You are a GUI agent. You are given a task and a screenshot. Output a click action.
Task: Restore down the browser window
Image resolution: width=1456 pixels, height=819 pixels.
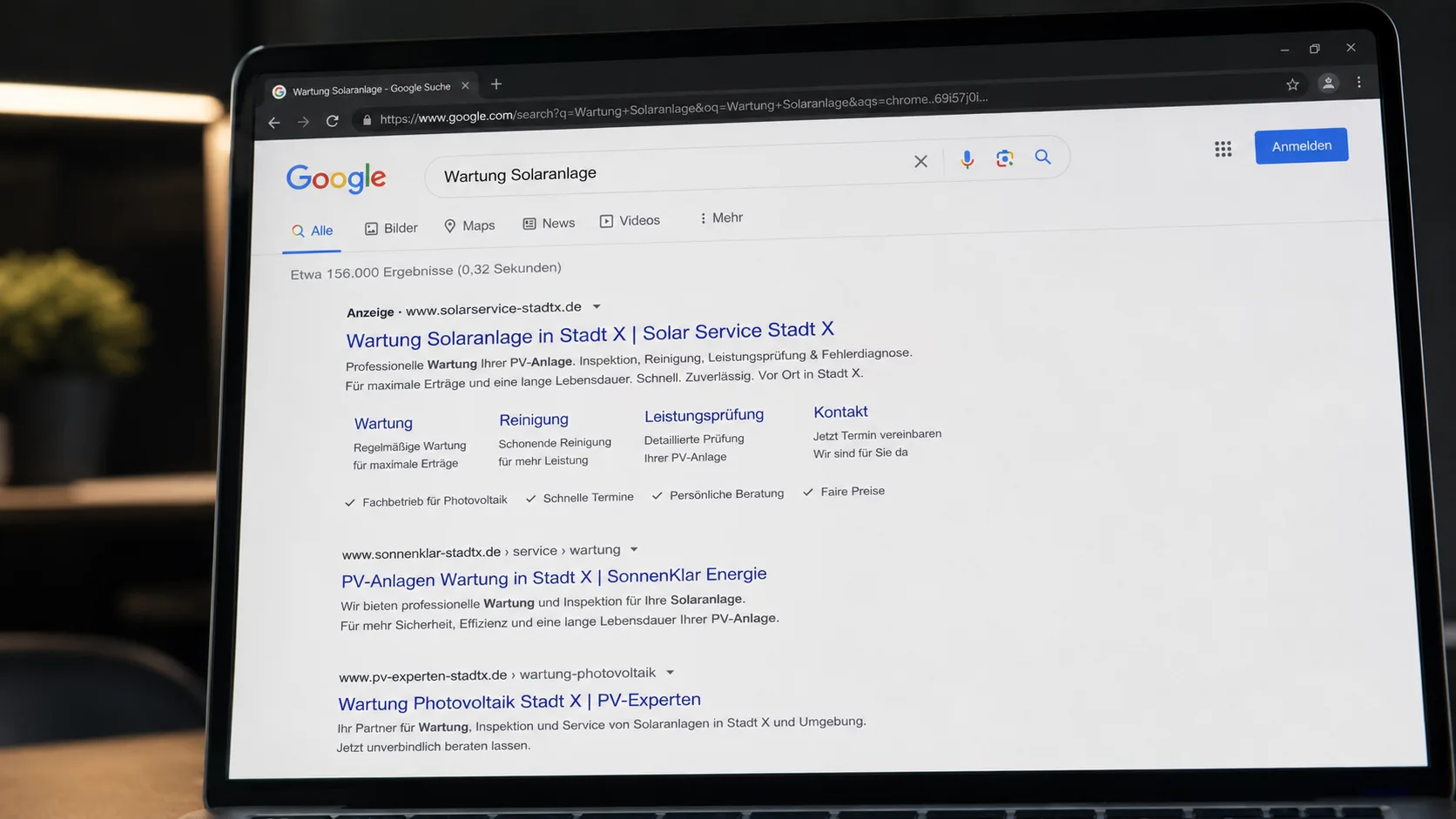tap(1315, 49)
